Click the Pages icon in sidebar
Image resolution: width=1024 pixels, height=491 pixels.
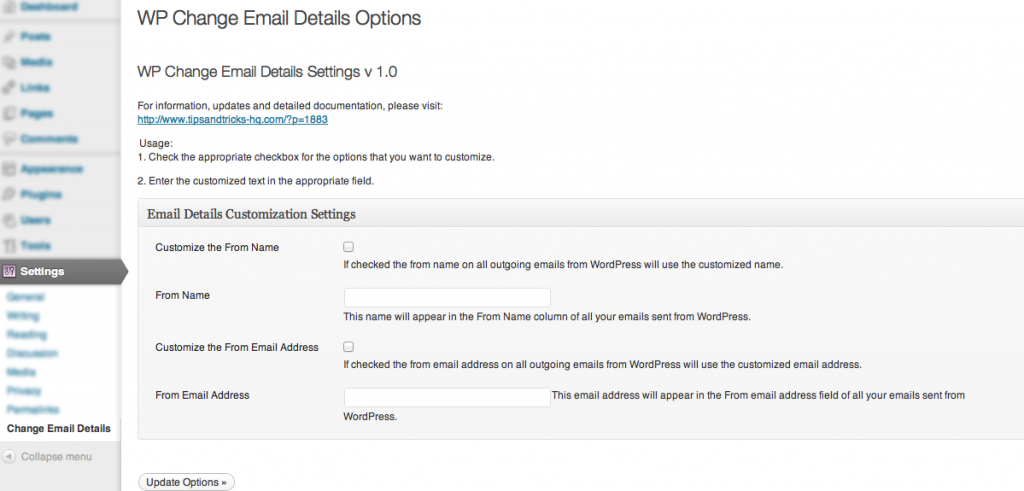point(8,113)
